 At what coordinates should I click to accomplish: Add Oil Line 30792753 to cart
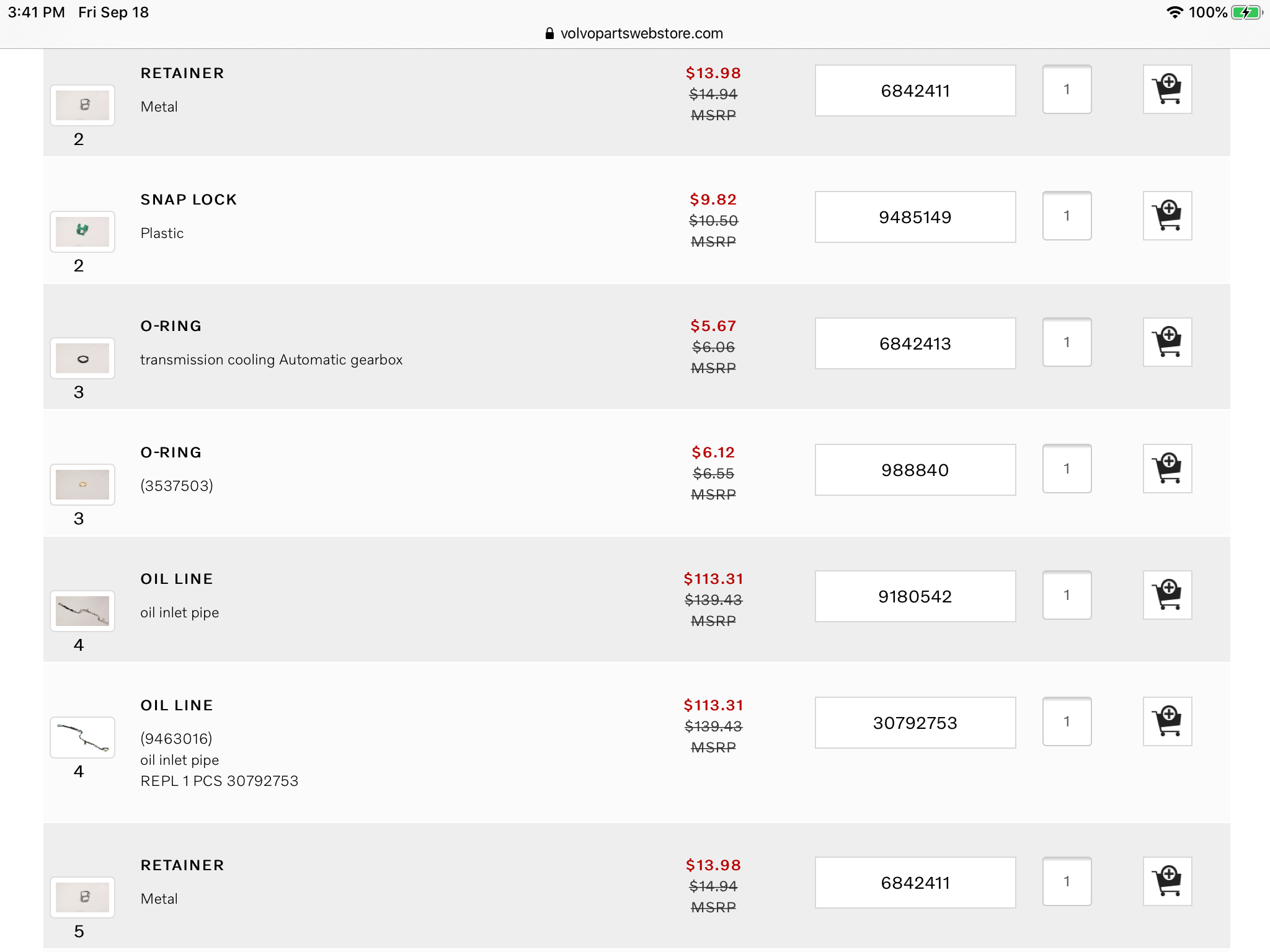pos(1167,721)
